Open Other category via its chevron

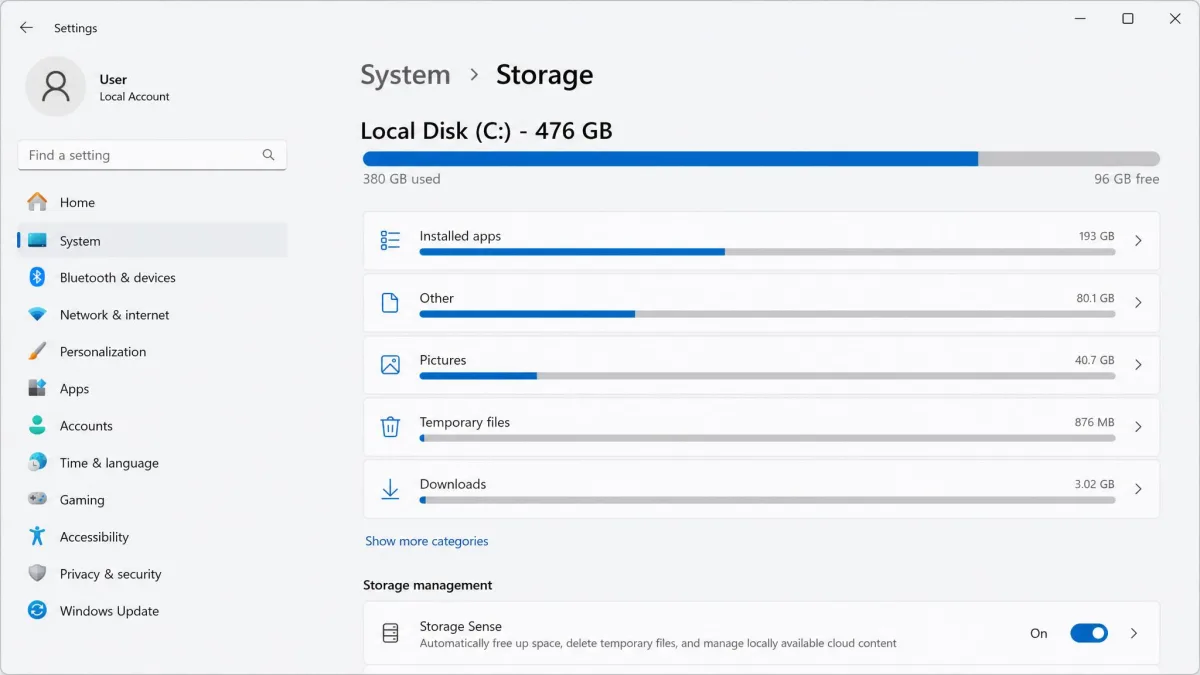(x=1138, y=302)
